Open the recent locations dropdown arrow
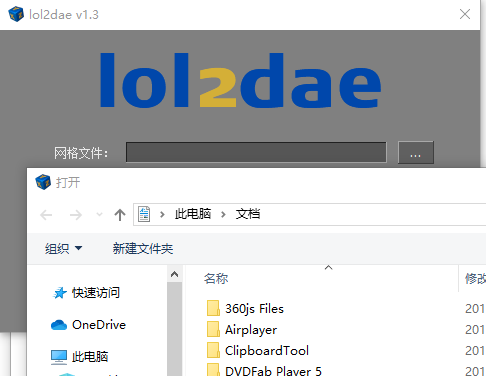486x376 pixels. point(99,215)
